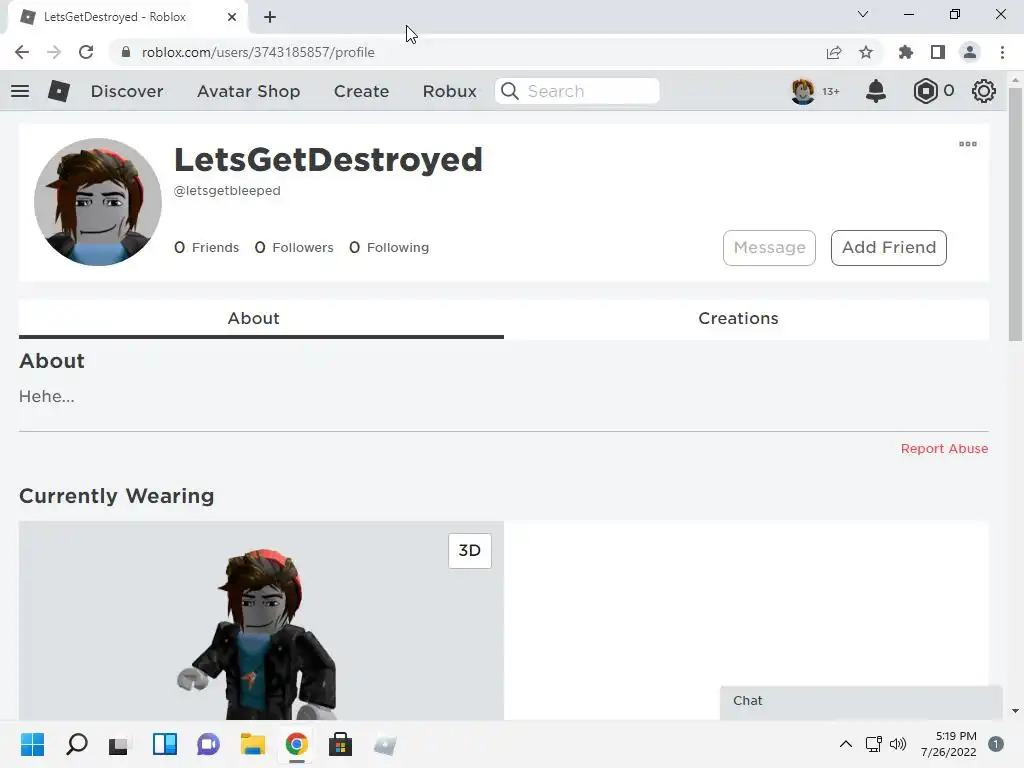Open volume control in tray
Screen dimensions: 1024x768
point(898,744)
